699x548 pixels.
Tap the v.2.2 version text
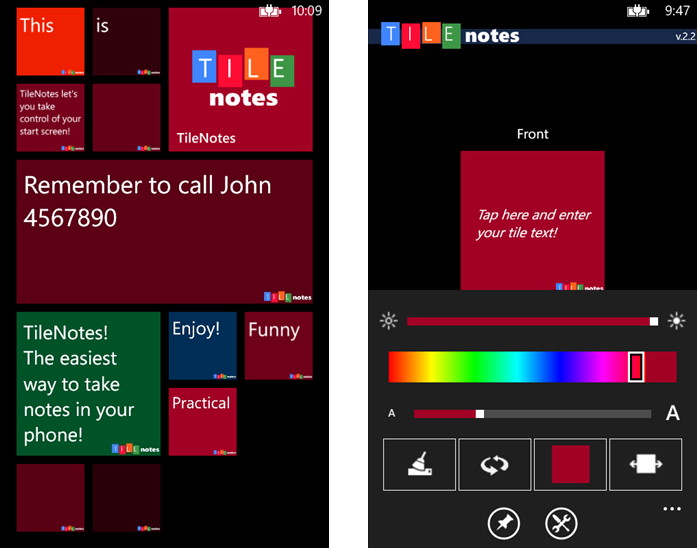coord(685,37)
